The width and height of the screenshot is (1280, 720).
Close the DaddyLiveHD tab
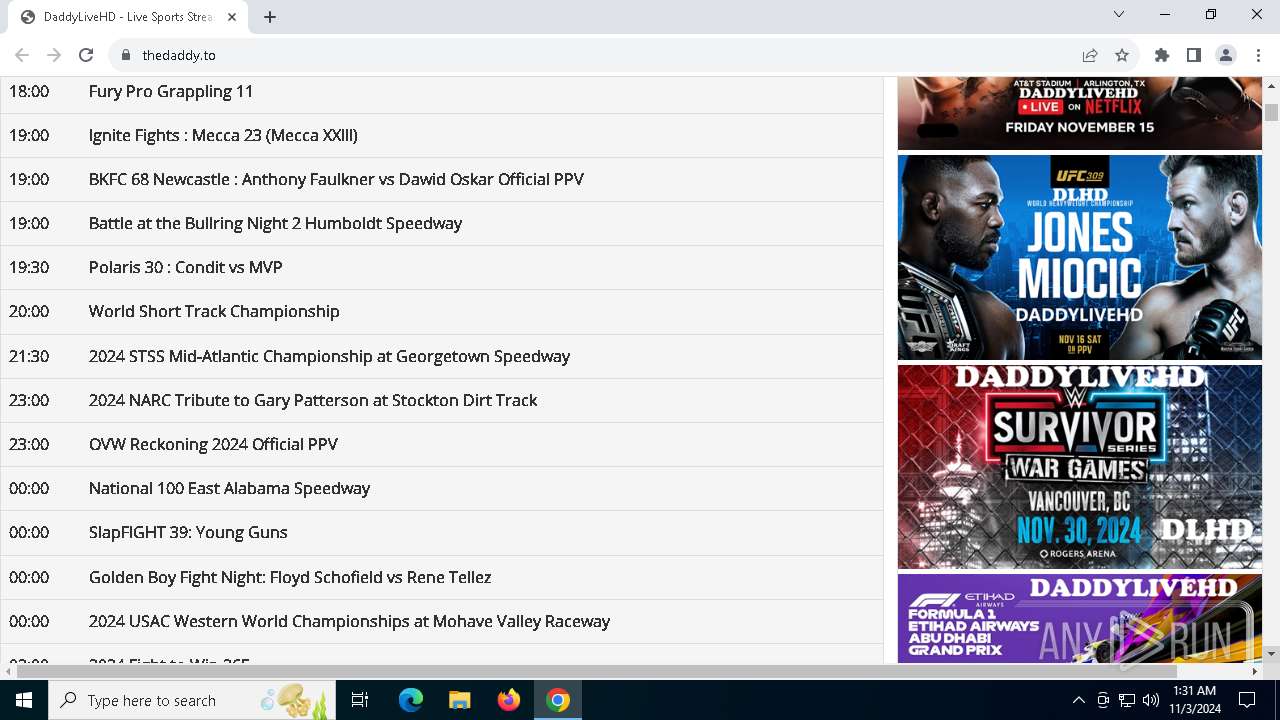pos(232,17)
